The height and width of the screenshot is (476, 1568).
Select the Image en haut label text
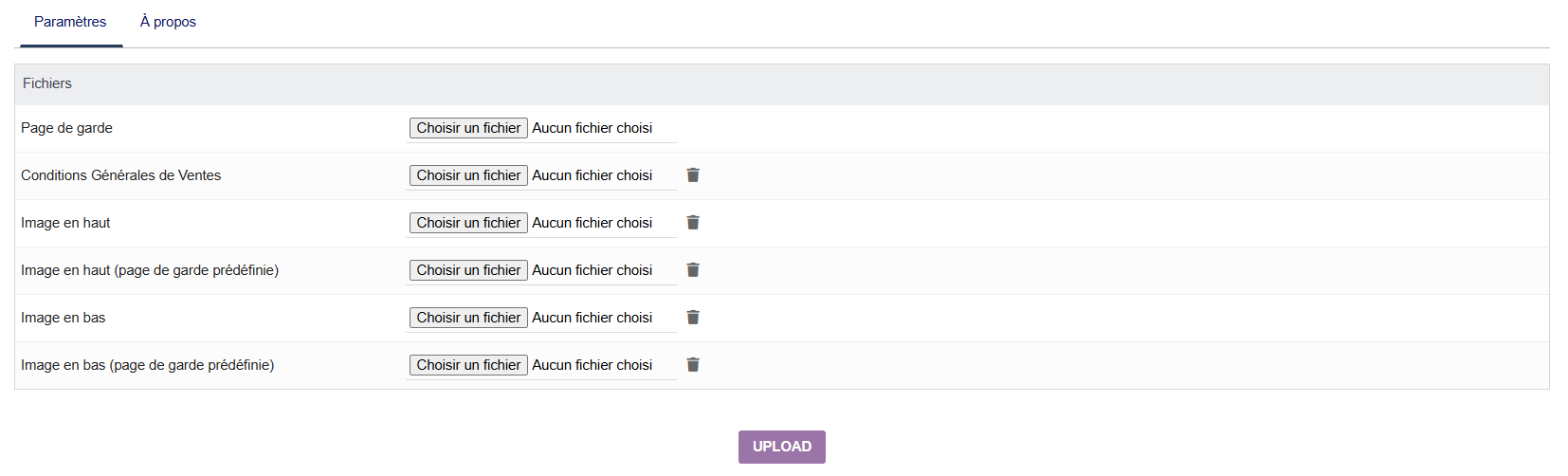(x=65, y=223)
